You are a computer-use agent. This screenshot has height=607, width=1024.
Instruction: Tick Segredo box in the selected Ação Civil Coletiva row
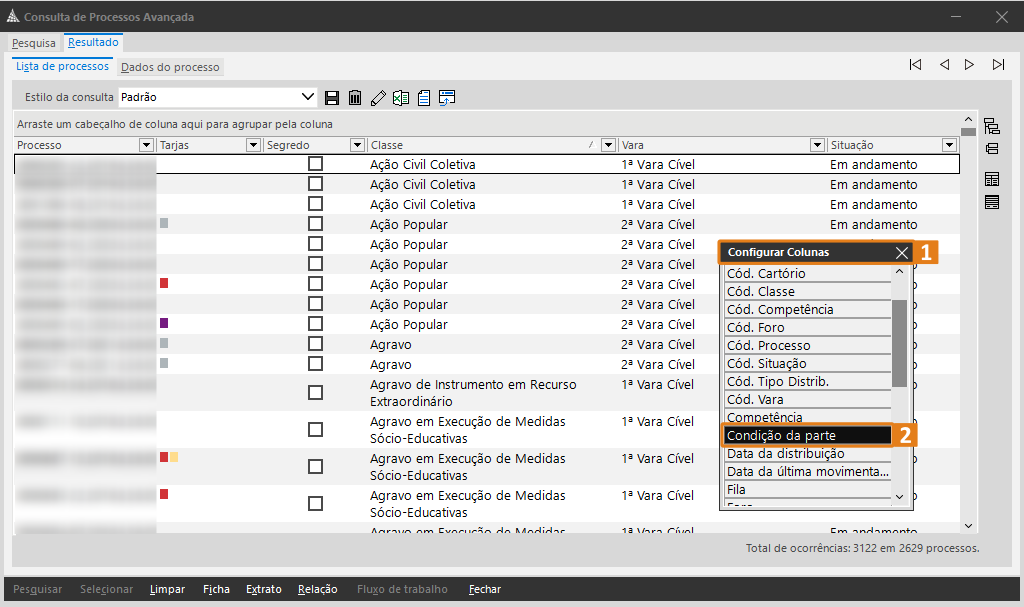point(315,164)
